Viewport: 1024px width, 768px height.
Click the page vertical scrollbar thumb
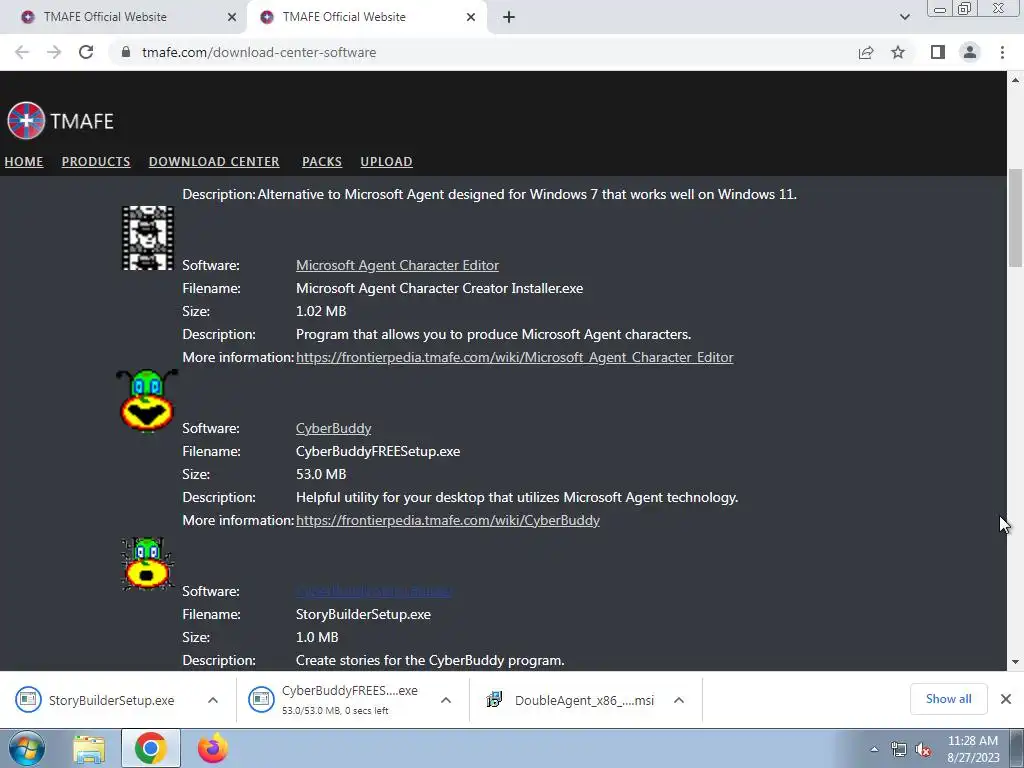pyautogui.click(x=1015, y=217)
